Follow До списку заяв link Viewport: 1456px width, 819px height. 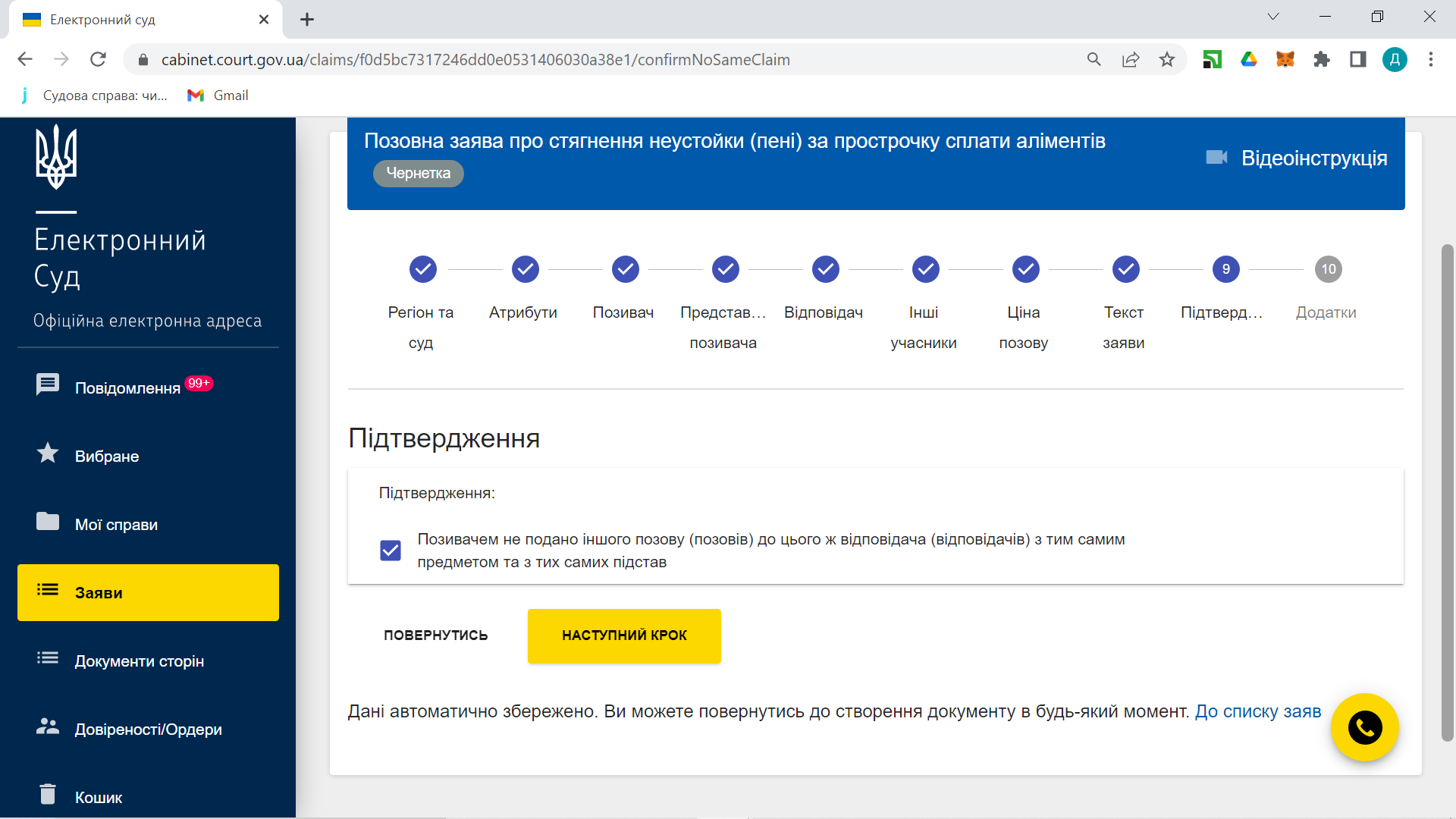1257,711
